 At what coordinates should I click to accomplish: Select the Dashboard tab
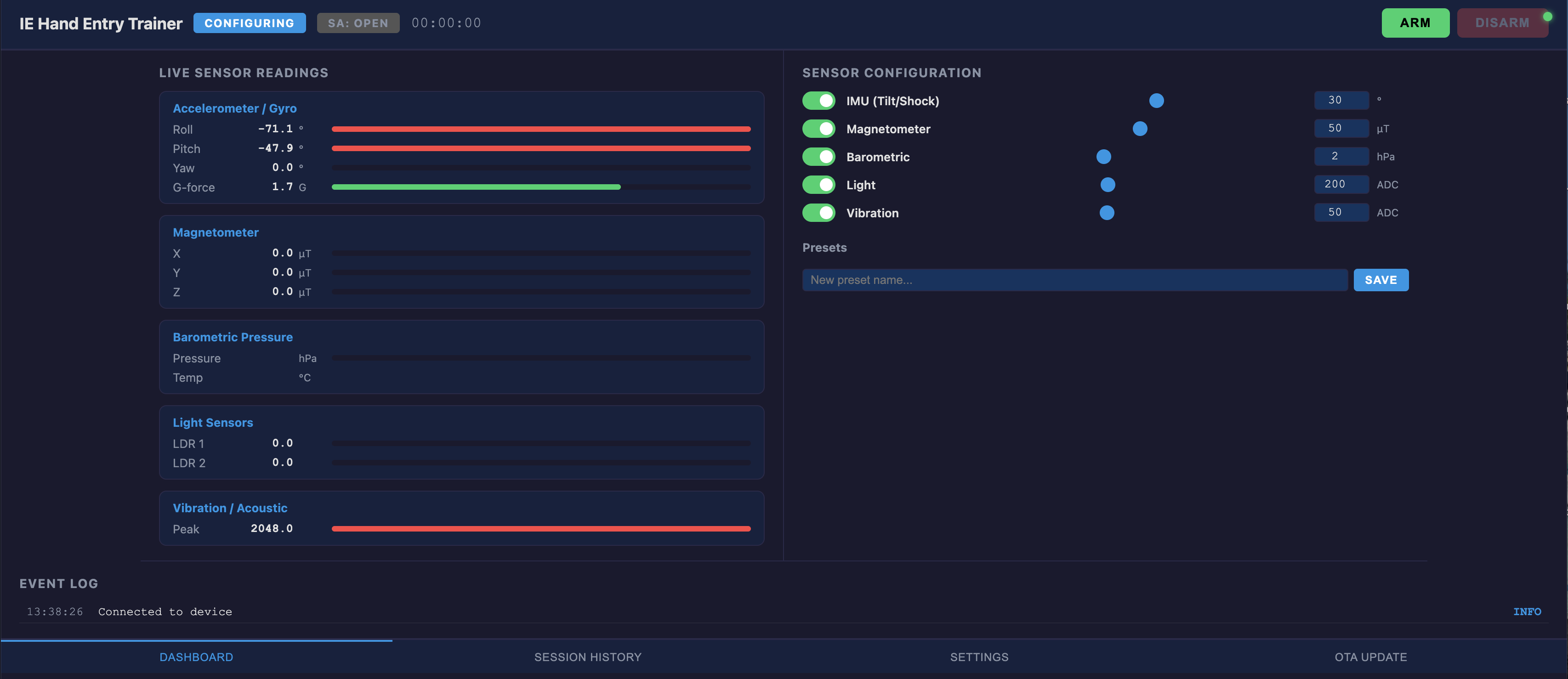click(196, 657)
